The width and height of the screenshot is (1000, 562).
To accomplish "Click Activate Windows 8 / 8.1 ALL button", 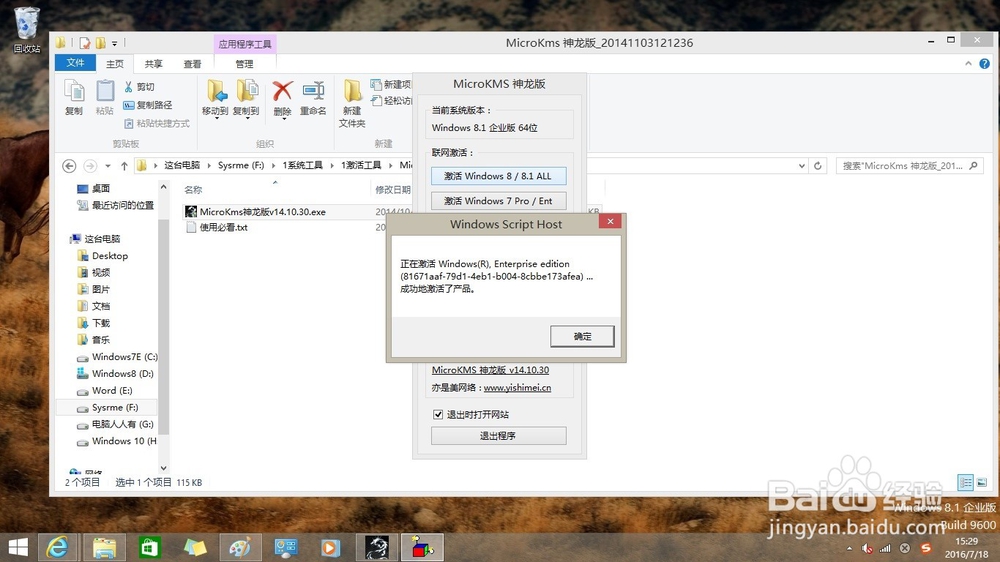I will point(498,176).
